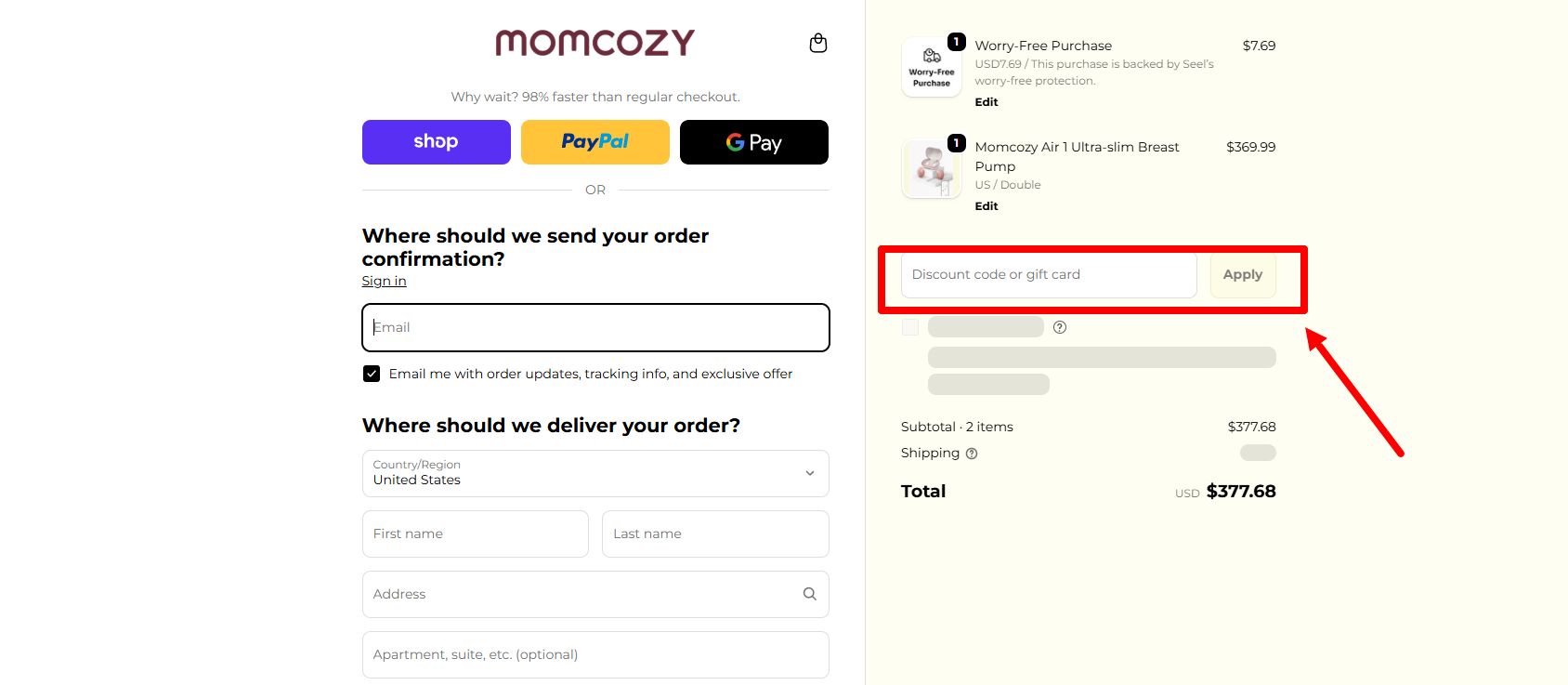Open the shopping bag icon
Image resolution: width=1568 pixels, height=685 pixels.
818,42
